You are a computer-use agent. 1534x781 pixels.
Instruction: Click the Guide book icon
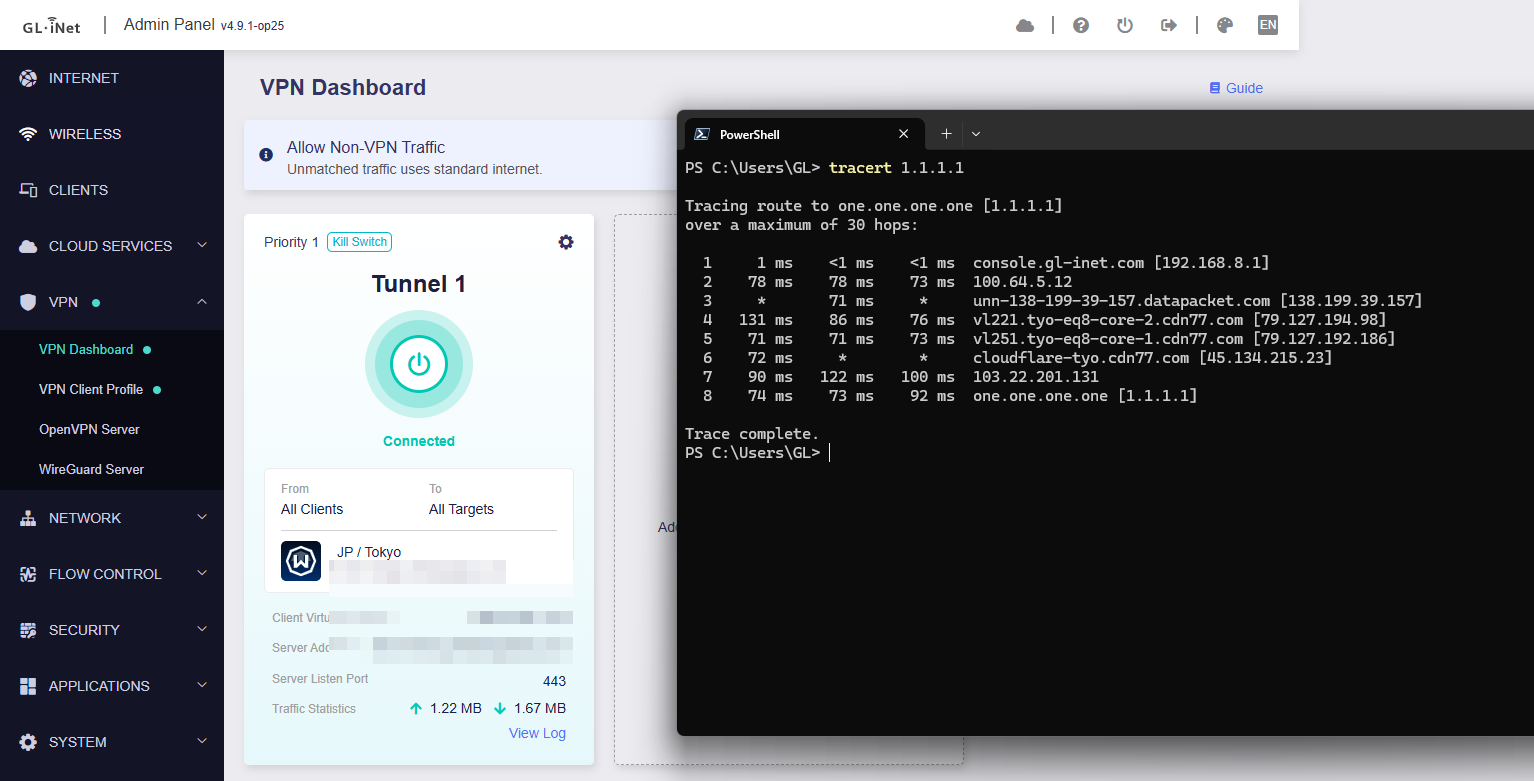(1215, 88)
